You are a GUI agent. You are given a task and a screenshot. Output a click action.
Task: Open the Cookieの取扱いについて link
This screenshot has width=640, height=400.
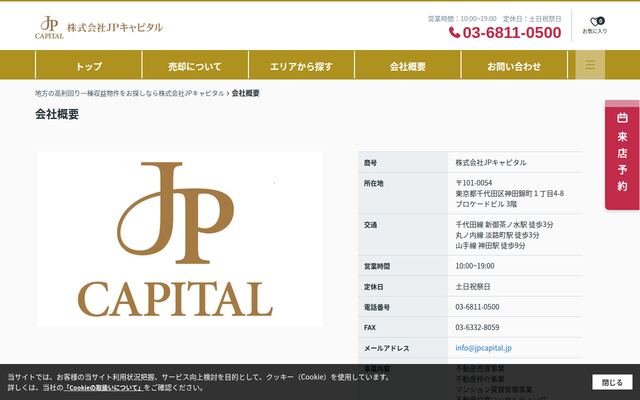coord(104,387)
